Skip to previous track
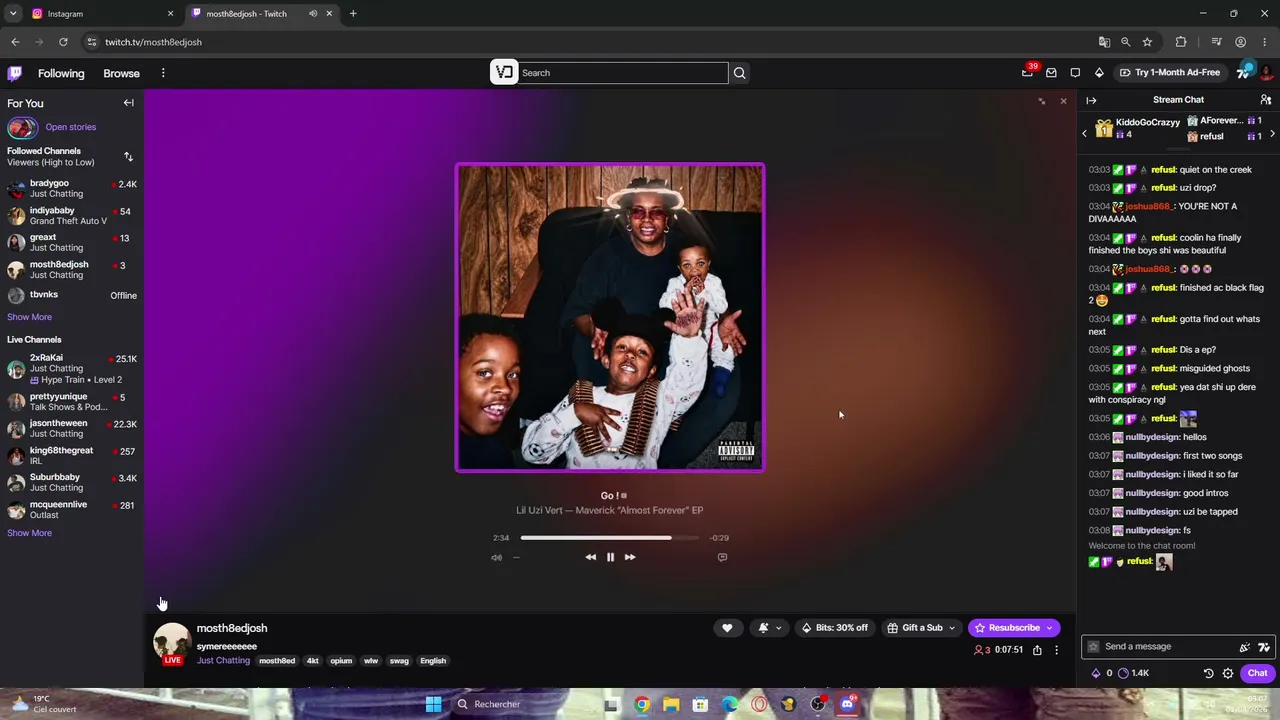 (x=590, y=557)
